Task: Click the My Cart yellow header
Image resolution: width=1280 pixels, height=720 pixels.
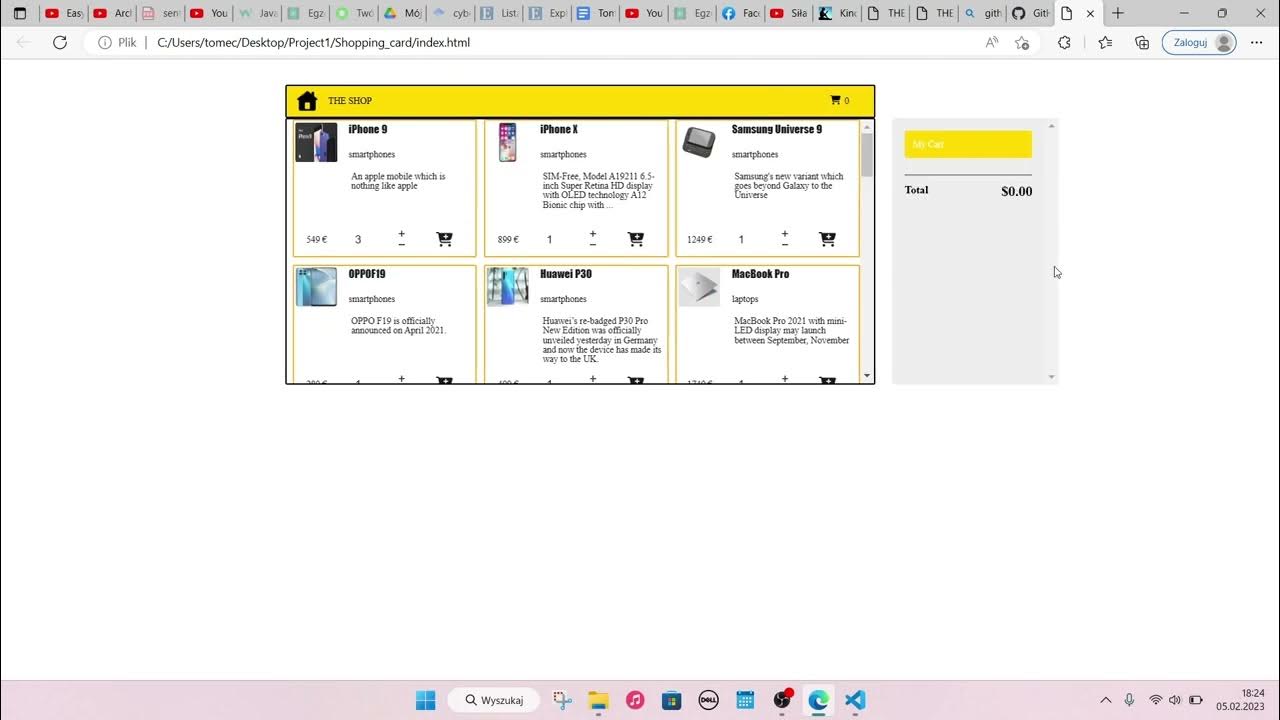Action: click(x=968, y=144)
